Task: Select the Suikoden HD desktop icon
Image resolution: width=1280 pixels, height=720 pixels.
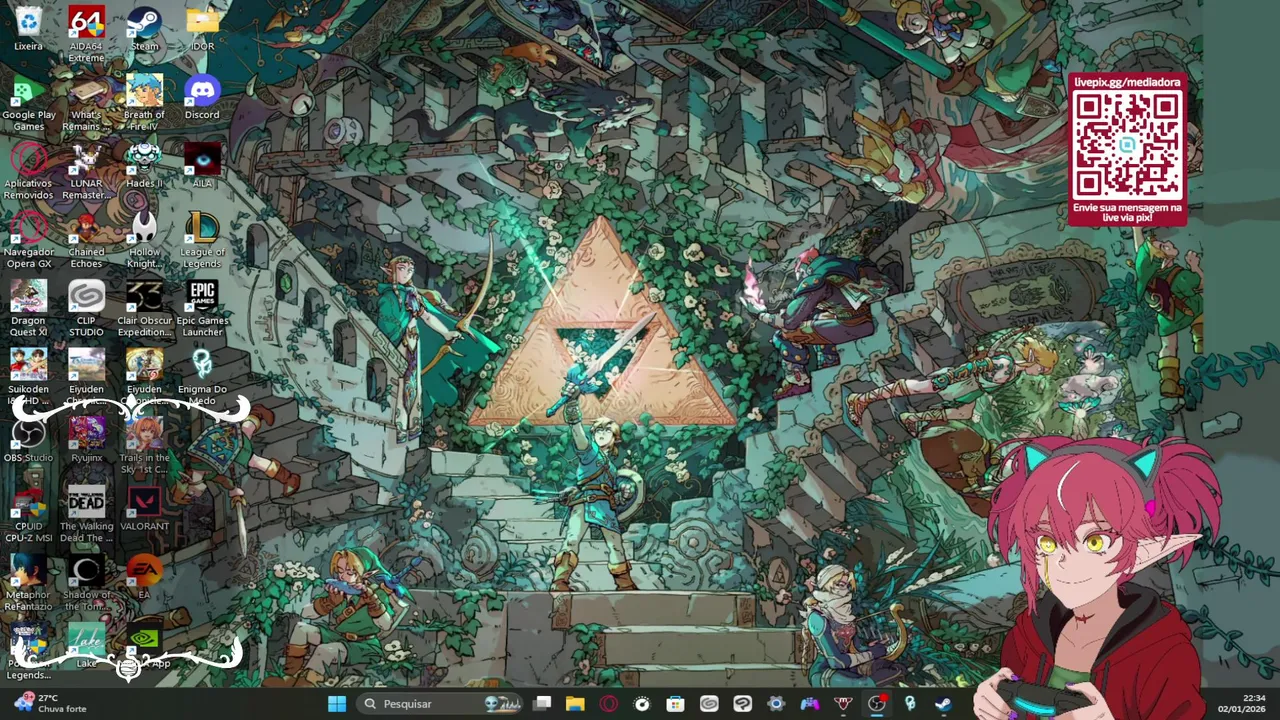Action: pos(28,378)
